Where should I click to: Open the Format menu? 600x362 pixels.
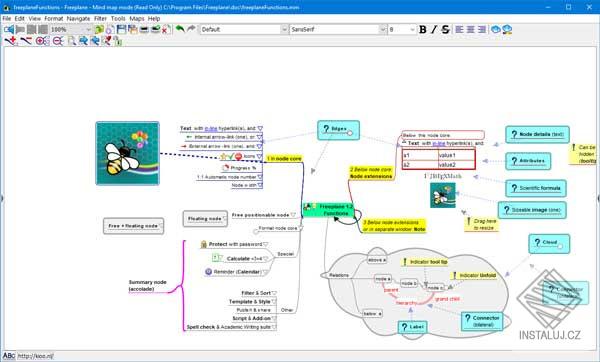pos(54,18)
